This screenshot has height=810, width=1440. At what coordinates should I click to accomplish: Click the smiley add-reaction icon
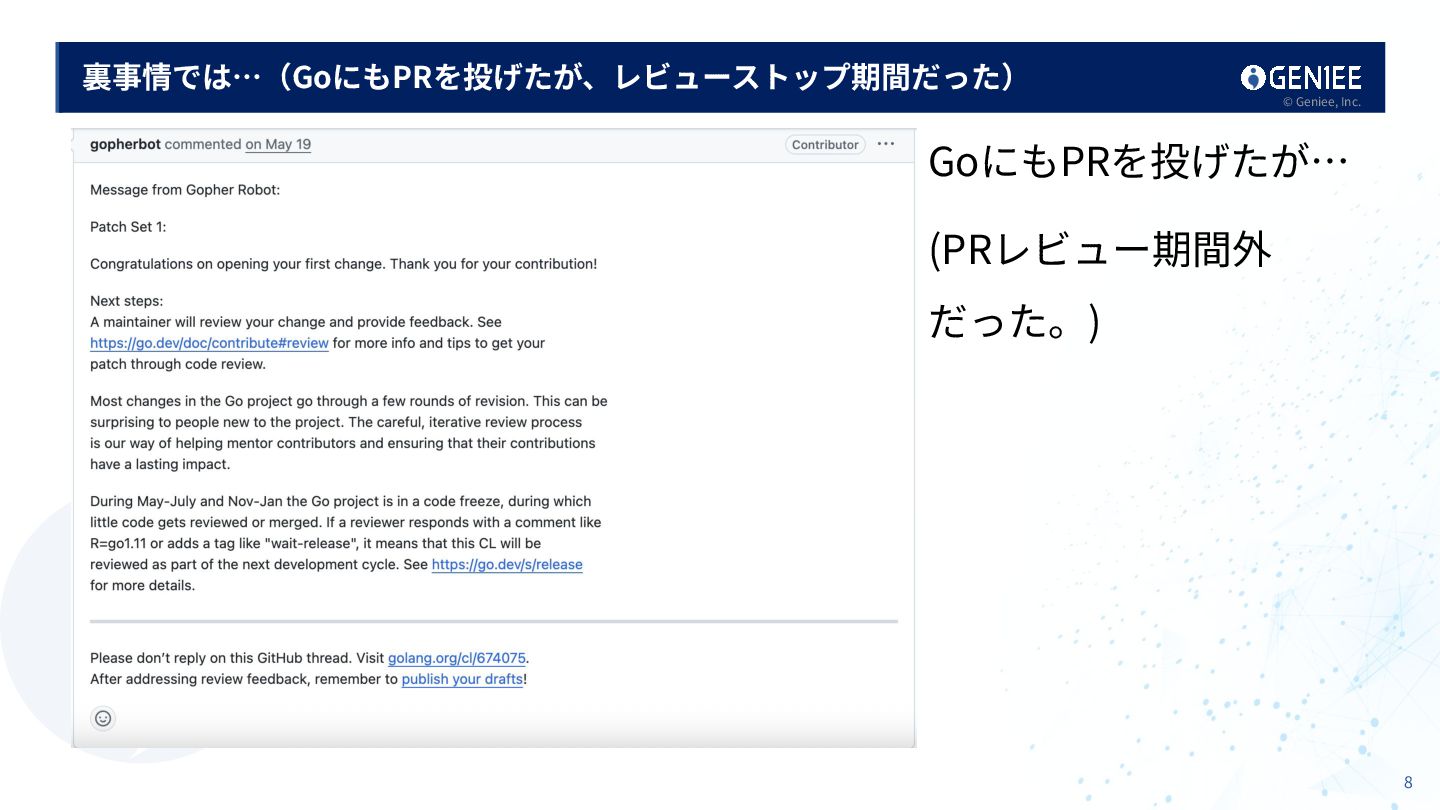coord(103,718)
